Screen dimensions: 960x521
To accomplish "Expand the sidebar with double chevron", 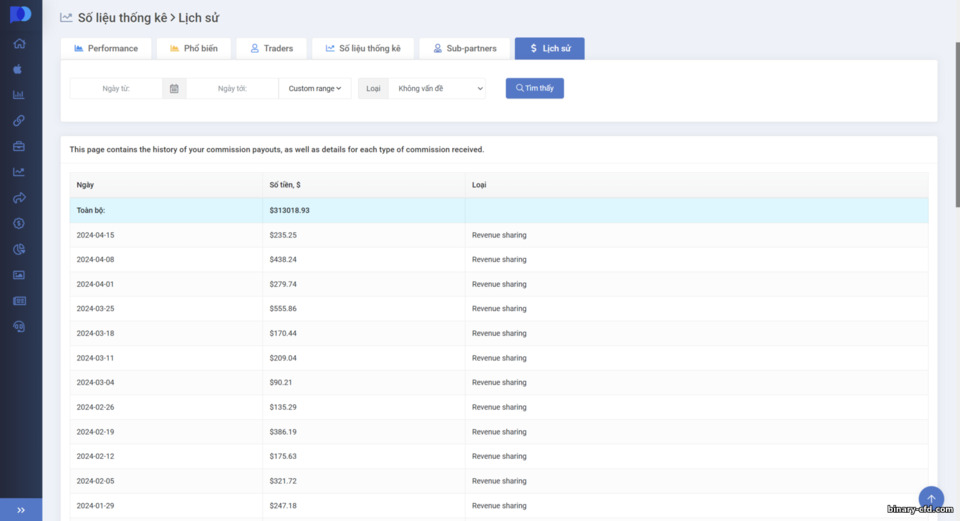I will [21, 510].
